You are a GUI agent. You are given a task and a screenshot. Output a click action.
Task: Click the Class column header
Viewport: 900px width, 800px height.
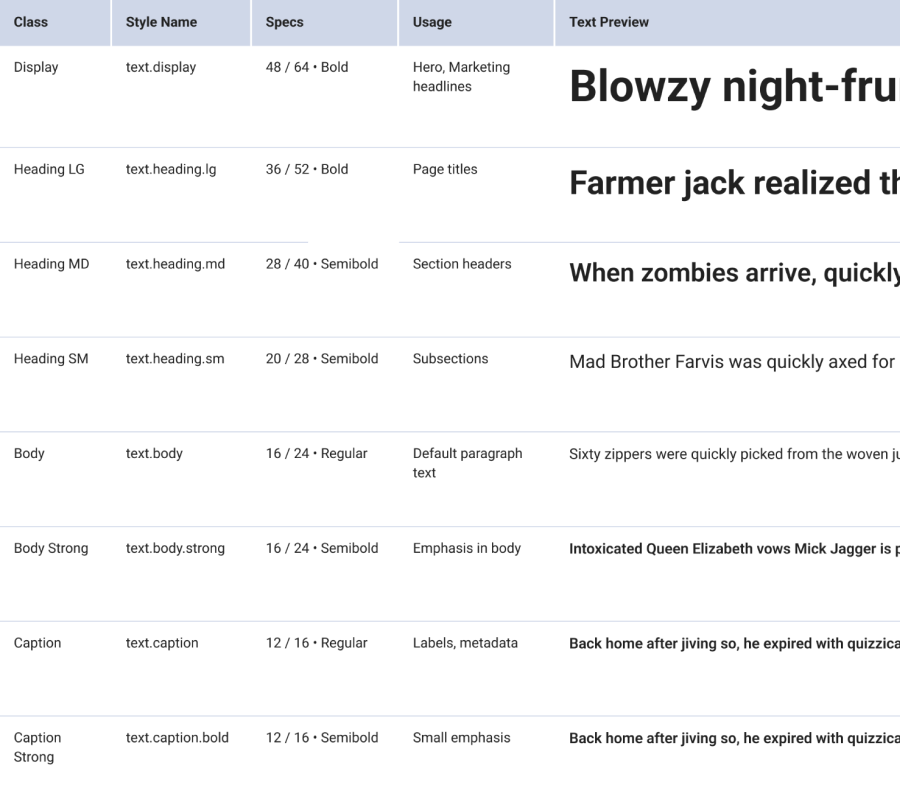pos(31,22)
